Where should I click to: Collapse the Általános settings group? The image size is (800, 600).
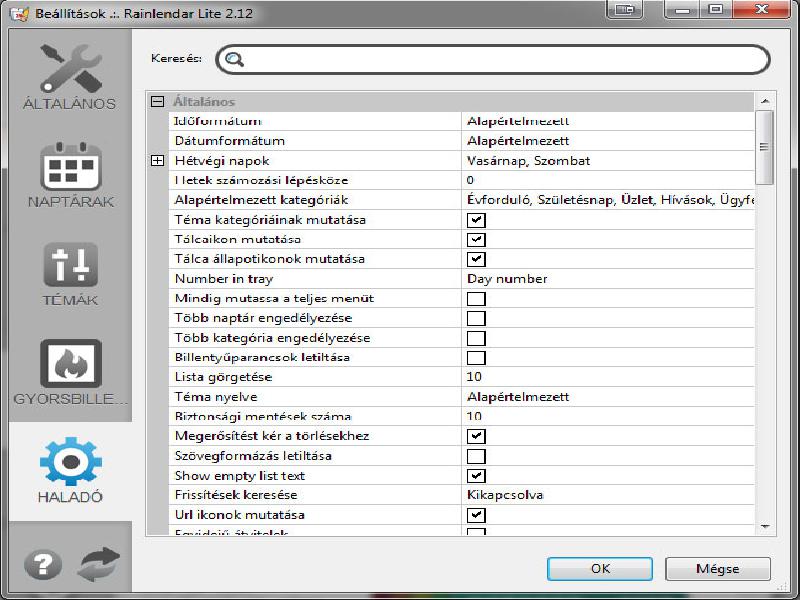(x=157, y=102)
